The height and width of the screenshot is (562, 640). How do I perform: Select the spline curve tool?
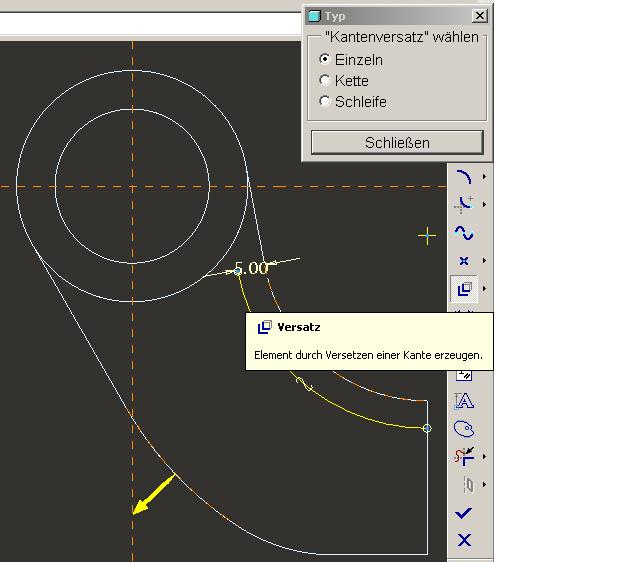pyautogui.click(x=463, y=233)
